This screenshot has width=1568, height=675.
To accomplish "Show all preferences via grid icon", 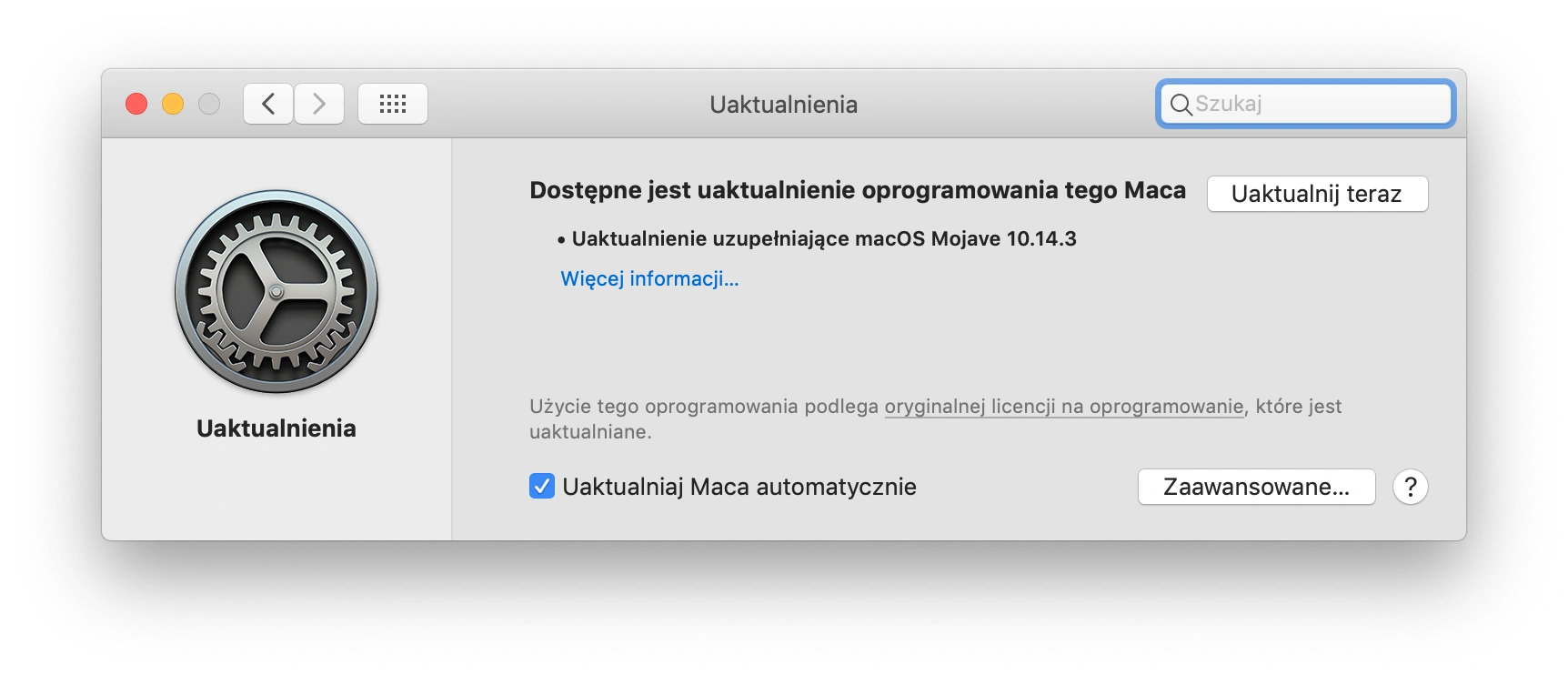I will pyautogui.click(x=393, y=104).
